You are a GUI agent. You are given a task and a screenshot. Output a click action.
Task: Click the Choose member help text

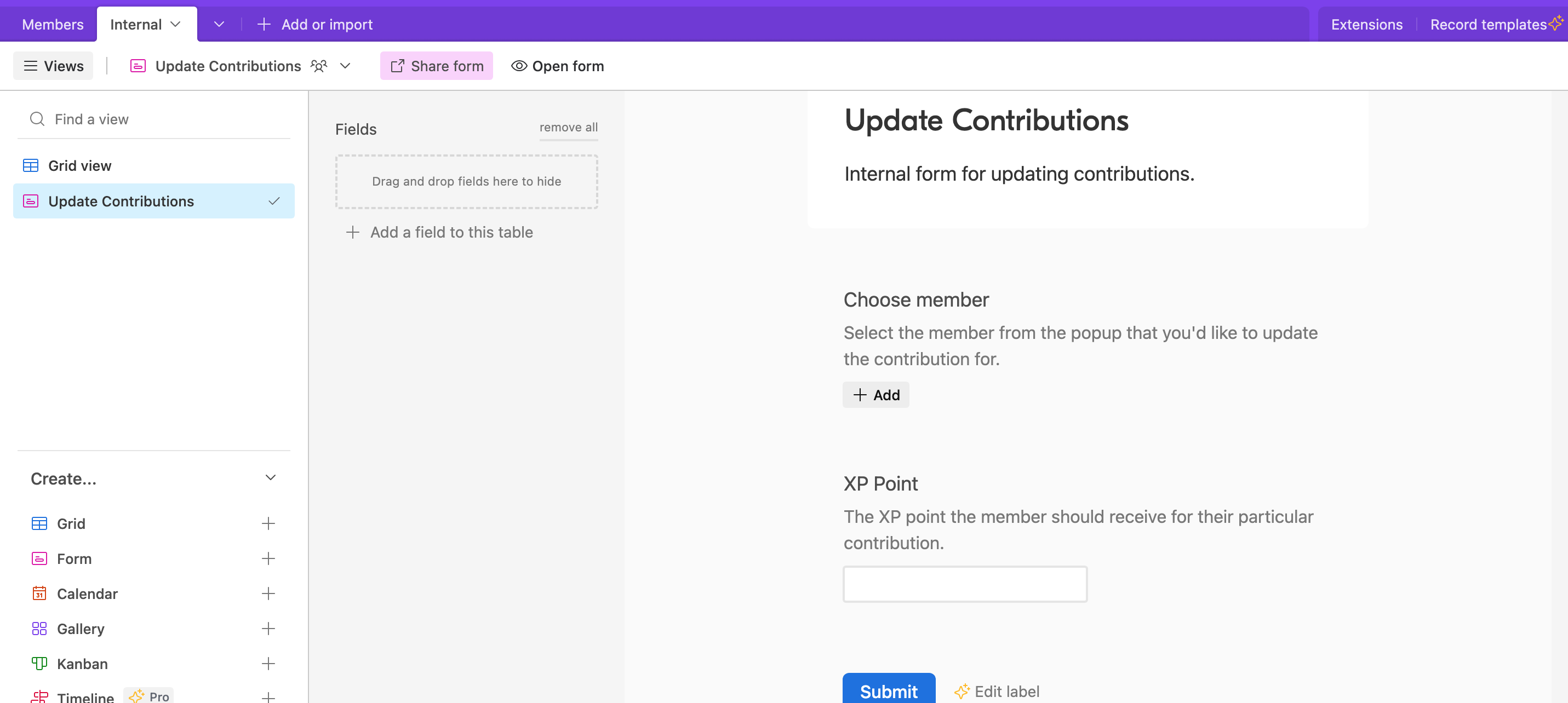point(1080,346)
